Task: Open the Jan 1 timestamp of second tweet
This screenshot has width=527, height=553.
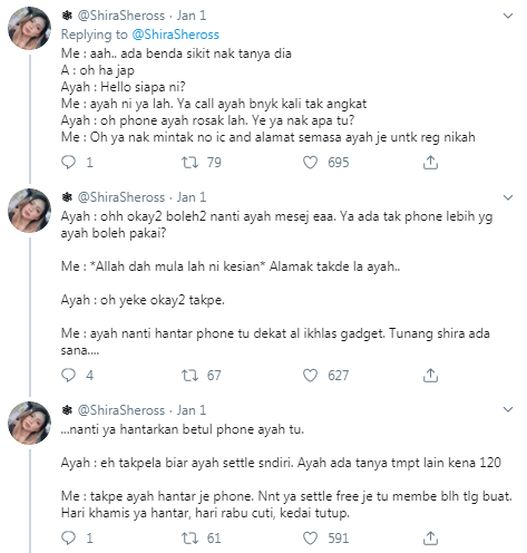Action: (192, 197)
